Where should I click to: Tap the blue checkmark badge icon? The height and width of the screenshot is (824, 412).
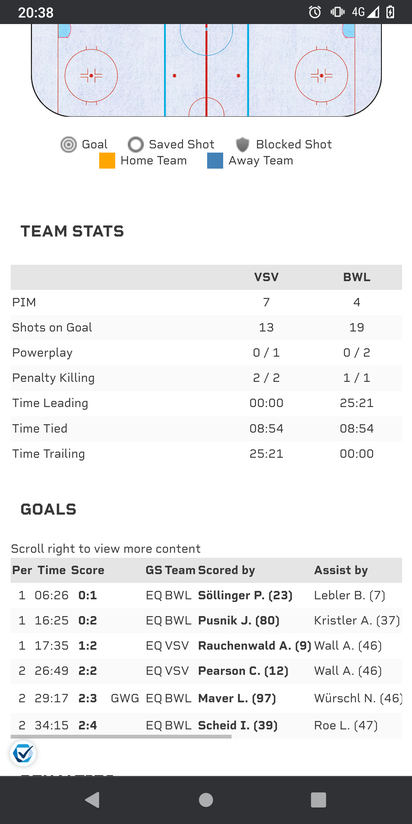tap(23, 753)
